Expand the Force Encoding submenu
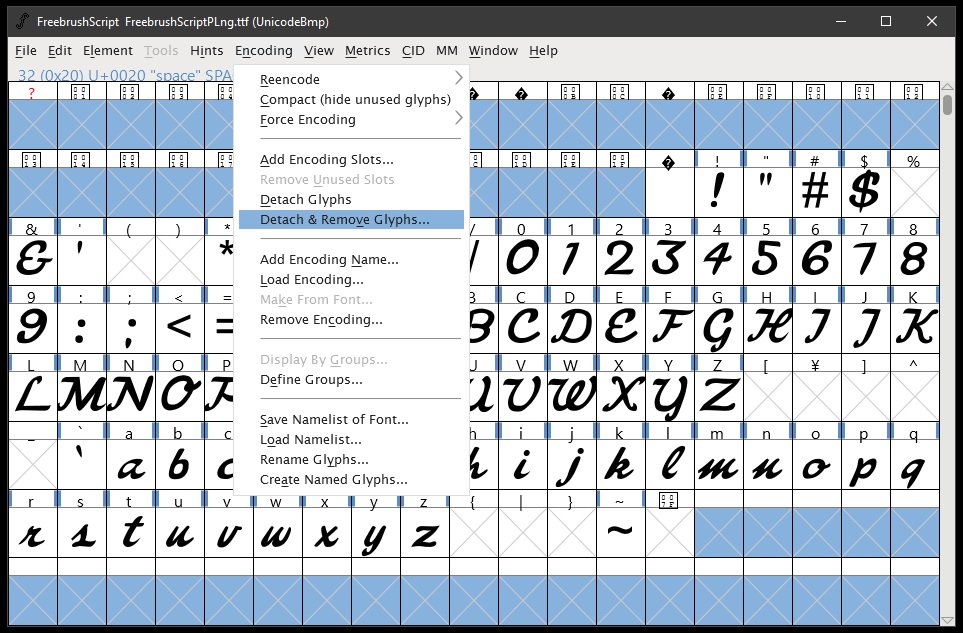Viewport: 963px width, 633px height. click(351, 119)
